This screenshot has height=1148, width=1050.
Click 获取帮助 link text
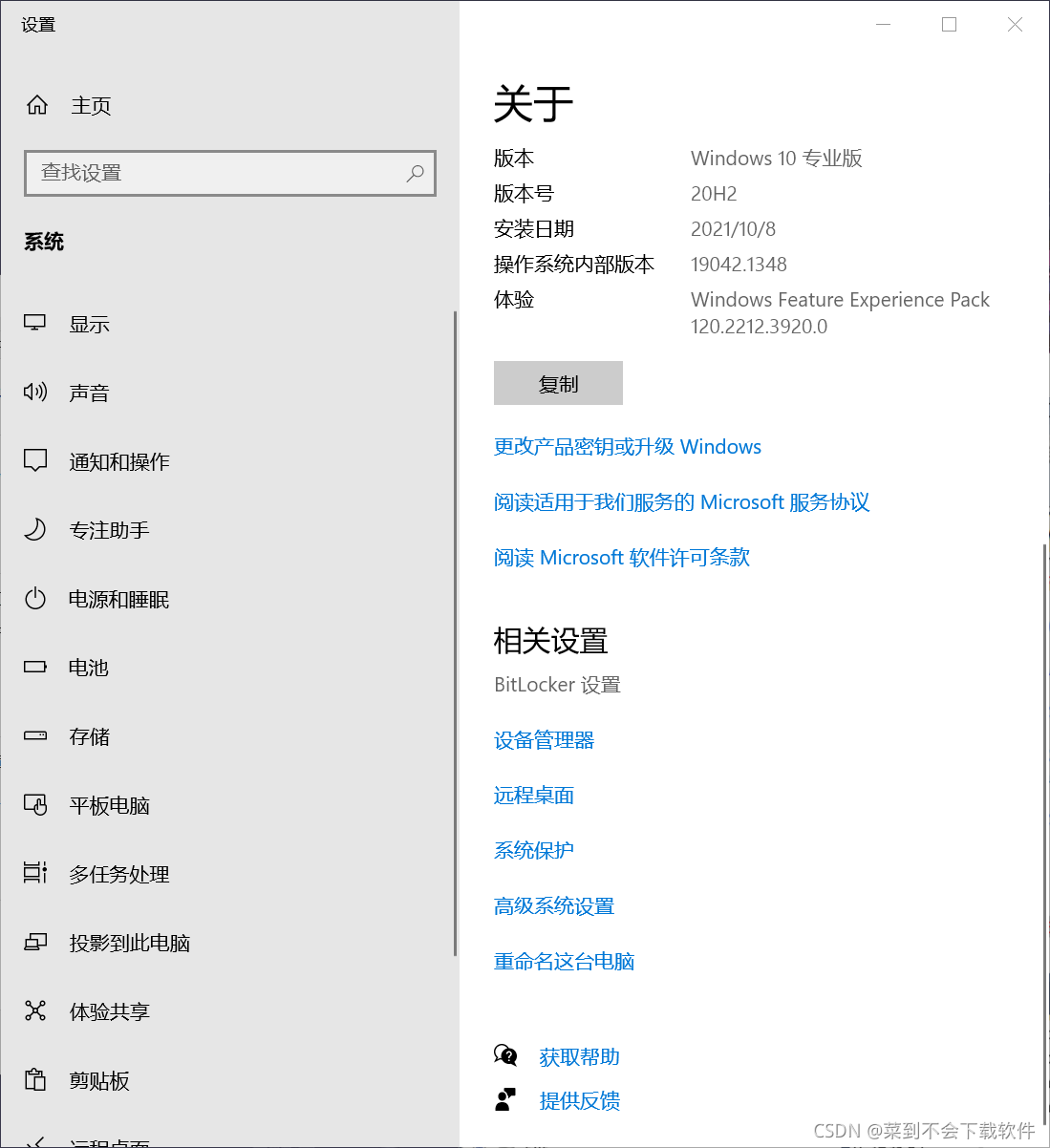pos(579,1056)
